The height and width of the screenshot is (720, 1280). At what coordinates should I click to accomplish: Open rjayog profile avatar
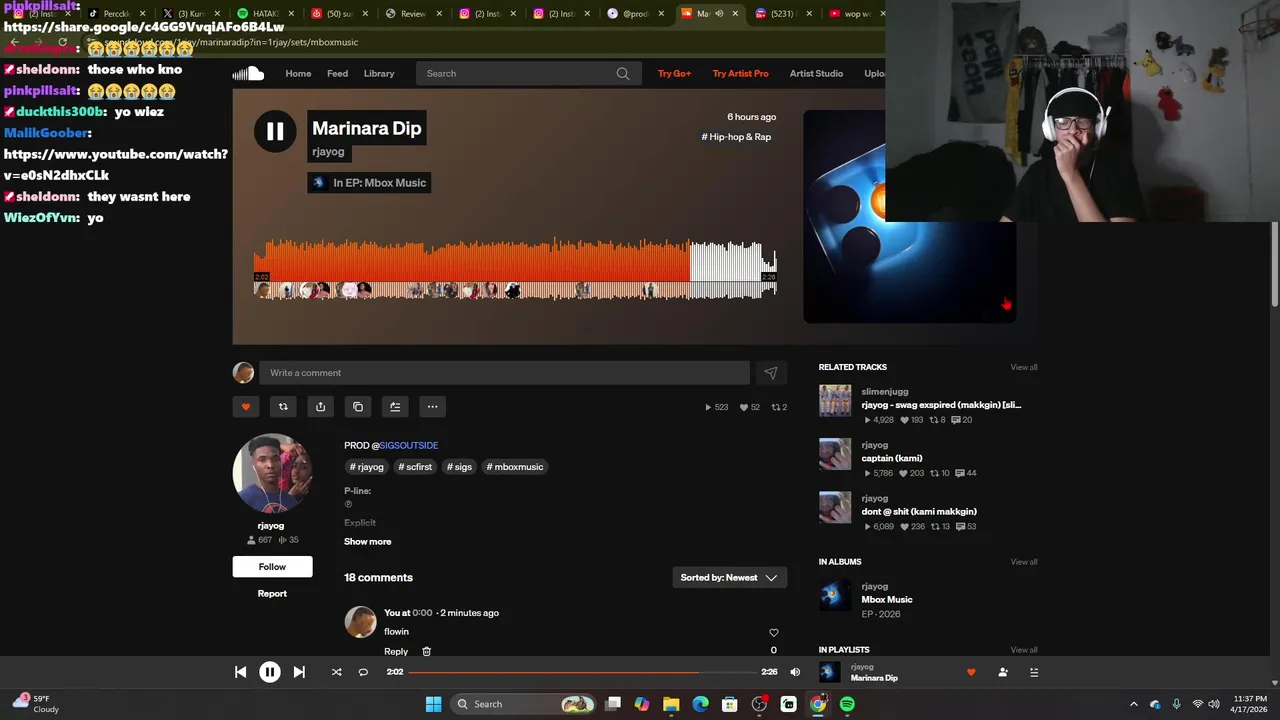tap(272, 473)
